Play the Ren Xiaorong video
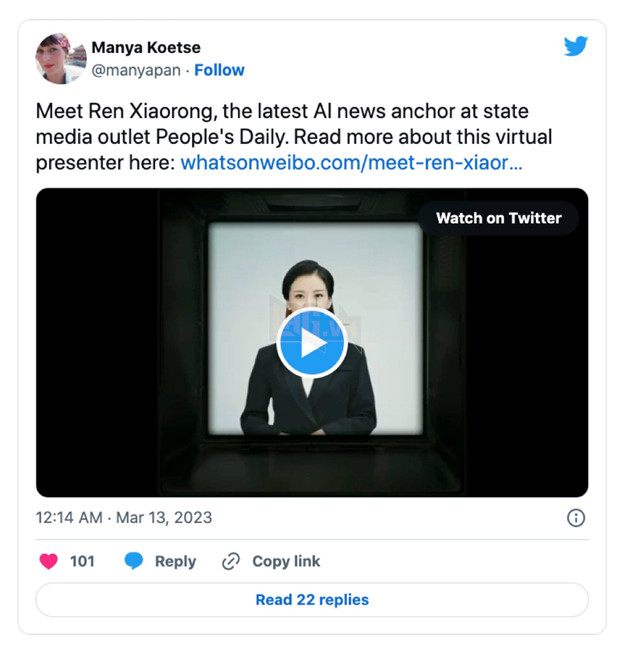Screen dimensions: 630x646 [311, 343]
